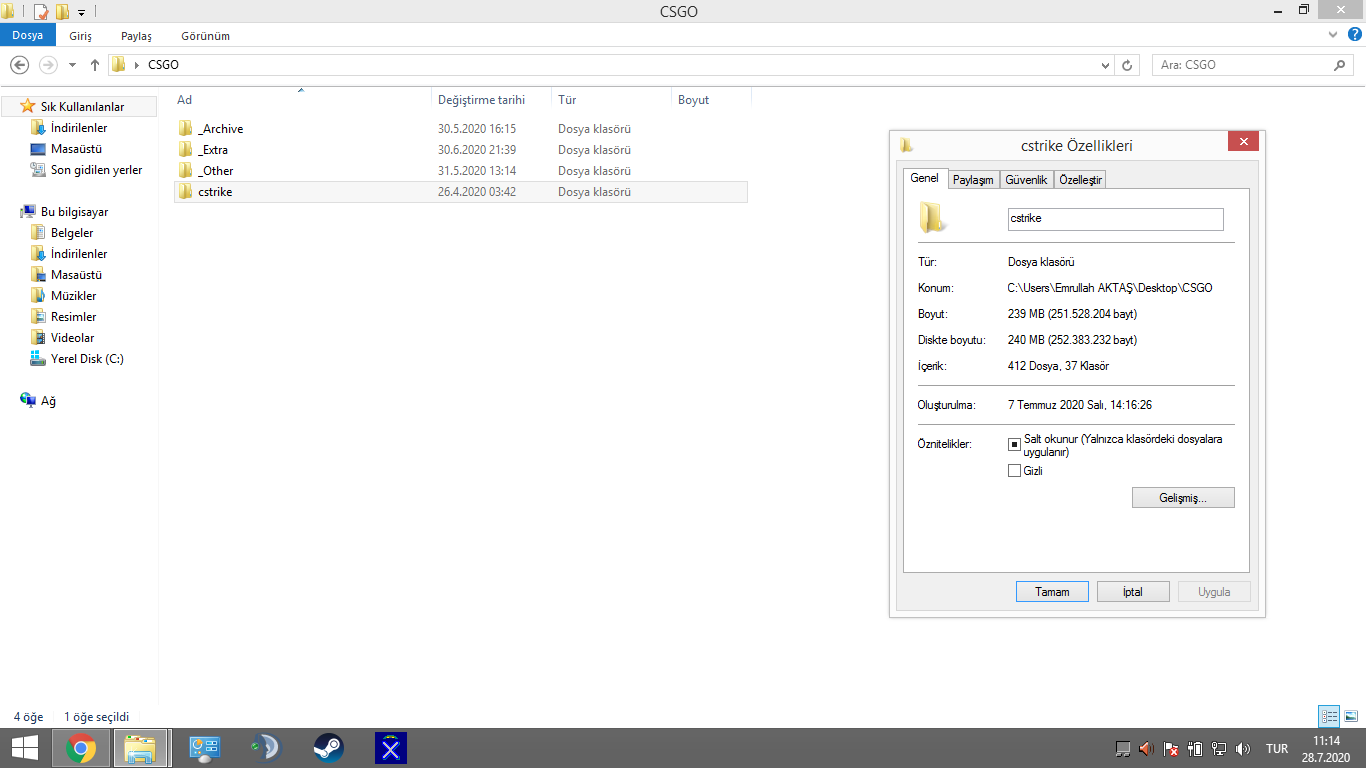1366x768 pixels.
Task: Switch to the Giriş ribbon tab
Action: tap(80, 36)
